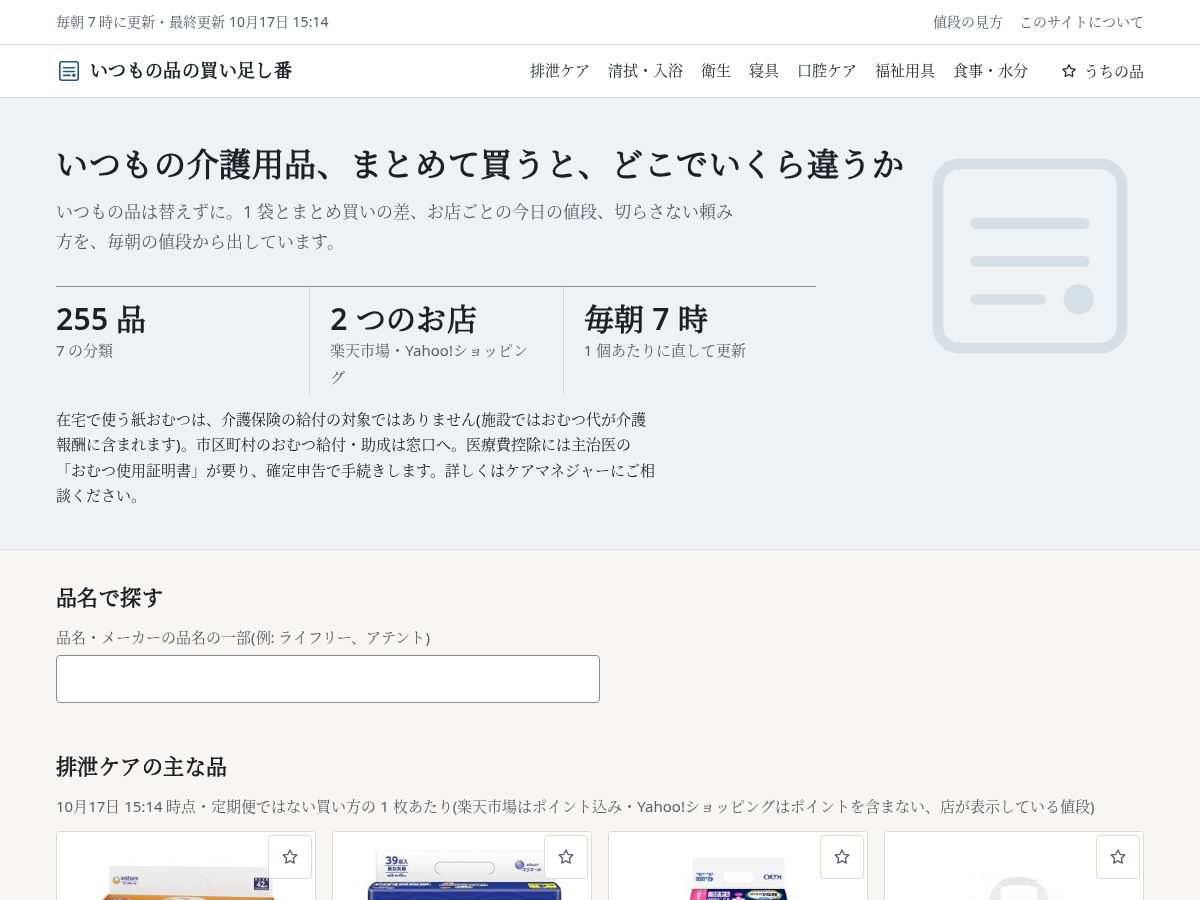Select the 寝具 category
Screen dimensions: 1200x900
click(x=764, y=71)
